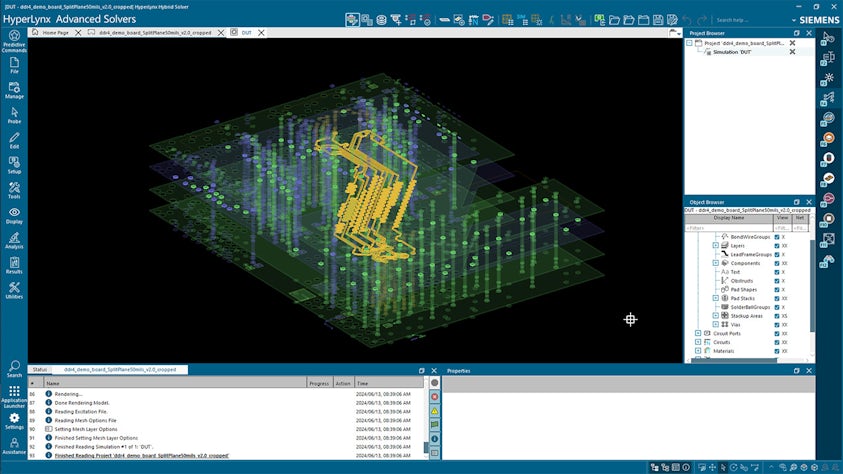Screen dimensions: 843x474
Task: Open the Analysis sidebar panel
Action: coord(14,240)
